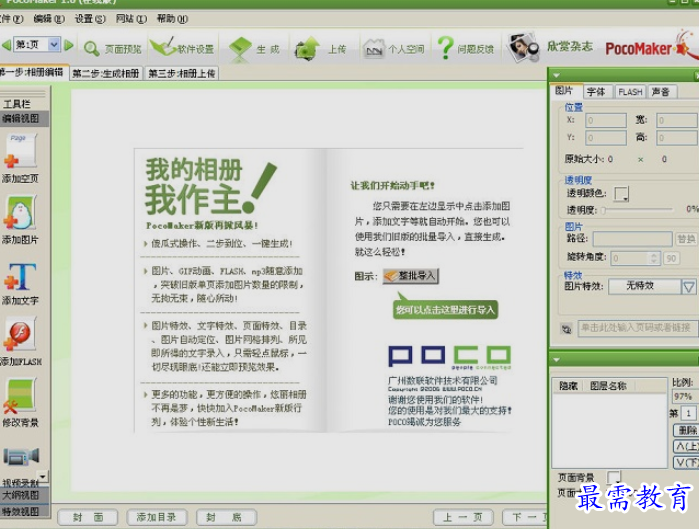
Task: Collapse the lower layers panel arrow
Action: pos(556,359)
